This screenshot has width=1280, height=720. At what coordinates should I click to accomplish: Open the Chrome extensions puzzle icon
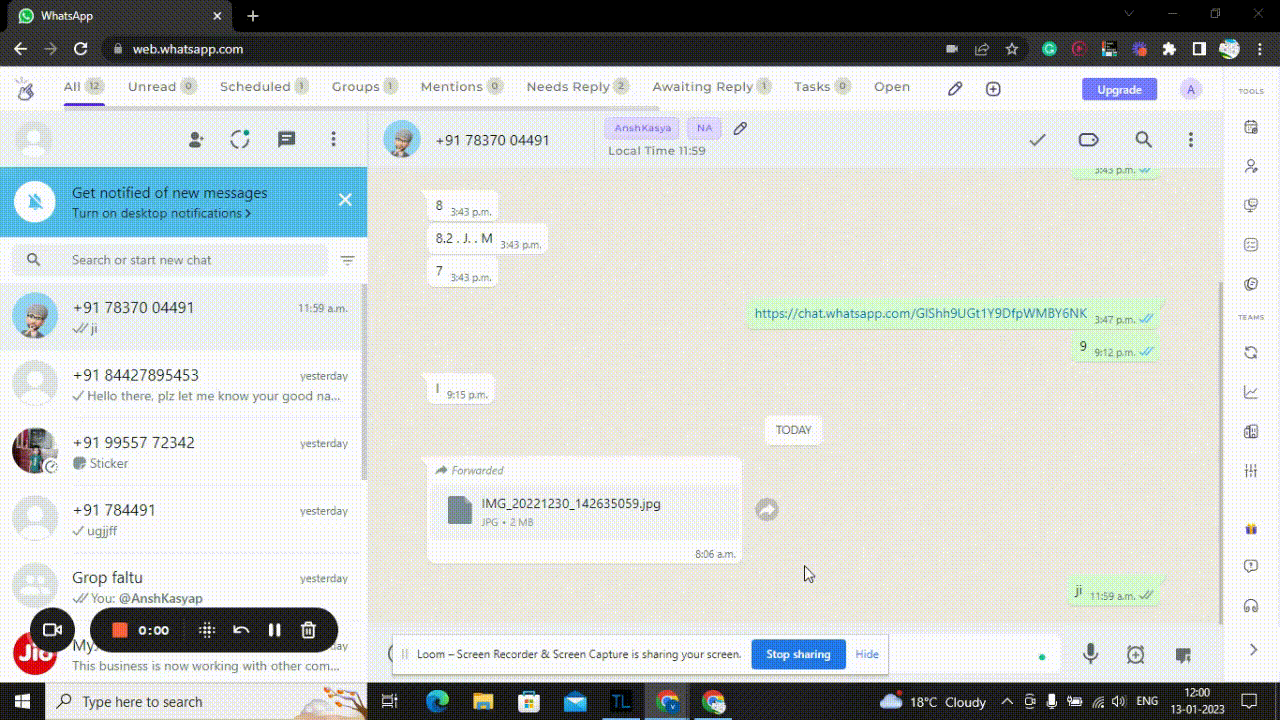point(1168,49)
